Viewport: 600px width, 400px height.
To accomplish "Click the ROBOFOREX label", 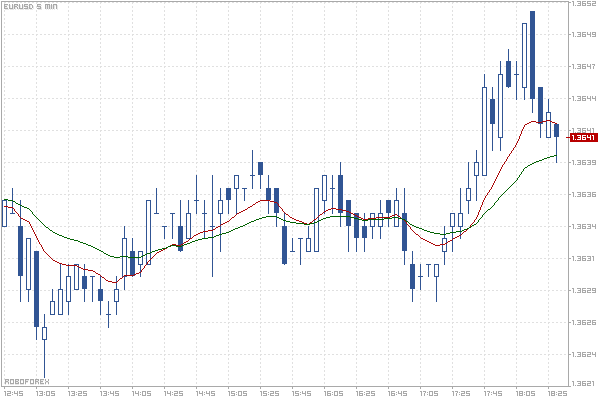I will pos(27,382).
